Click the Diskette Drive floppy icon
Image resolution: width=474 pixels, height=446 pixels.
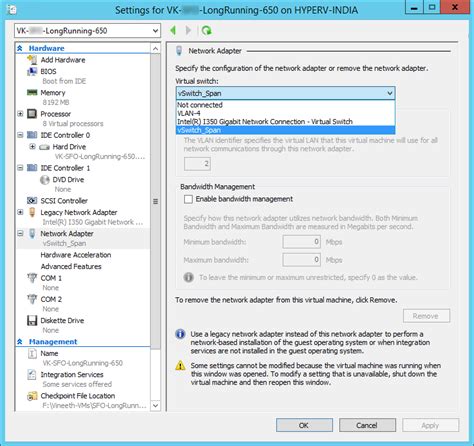pos(32,320)
